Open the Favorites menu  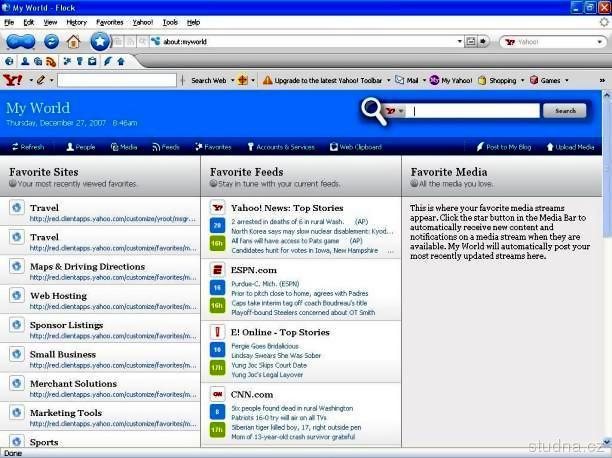coord(110,22)
